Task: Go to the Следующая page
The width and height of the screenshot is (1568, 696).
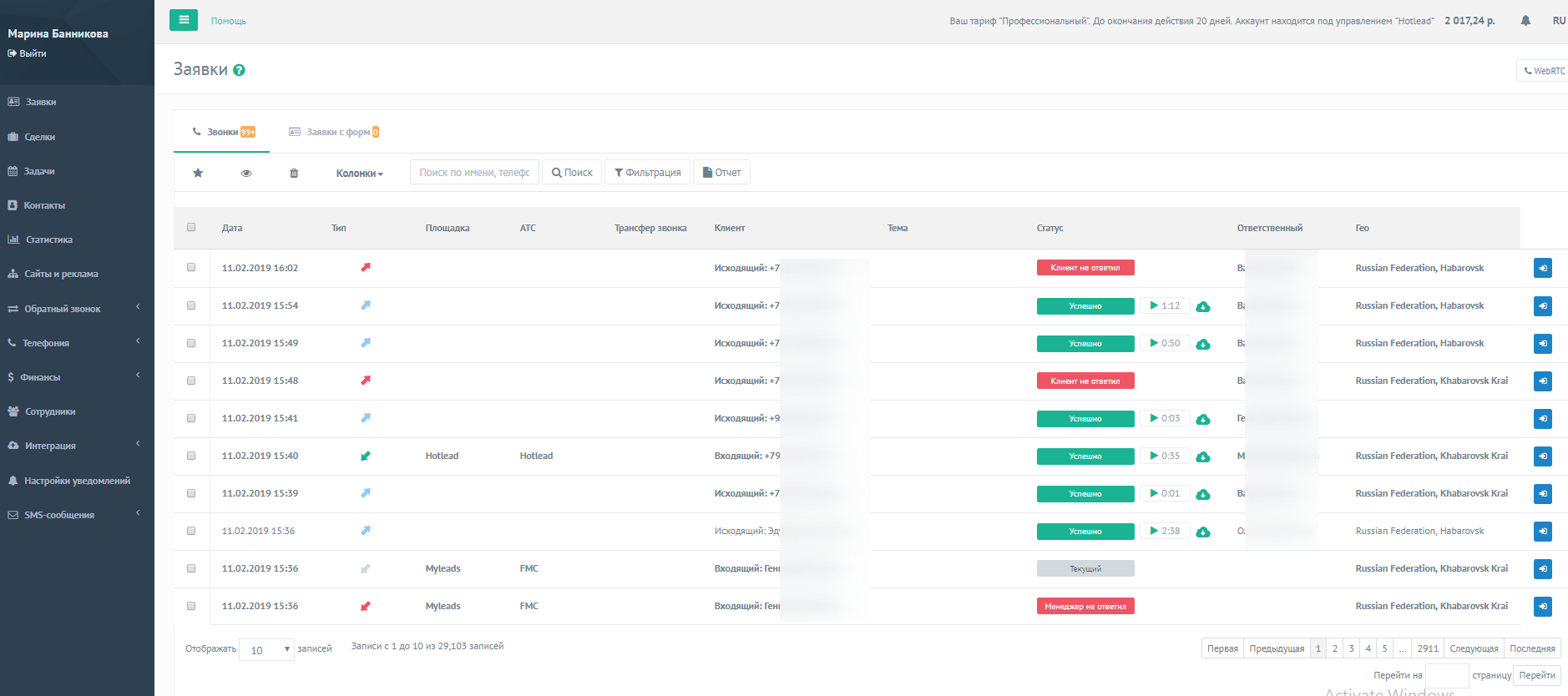Action: pos(1474,648)
